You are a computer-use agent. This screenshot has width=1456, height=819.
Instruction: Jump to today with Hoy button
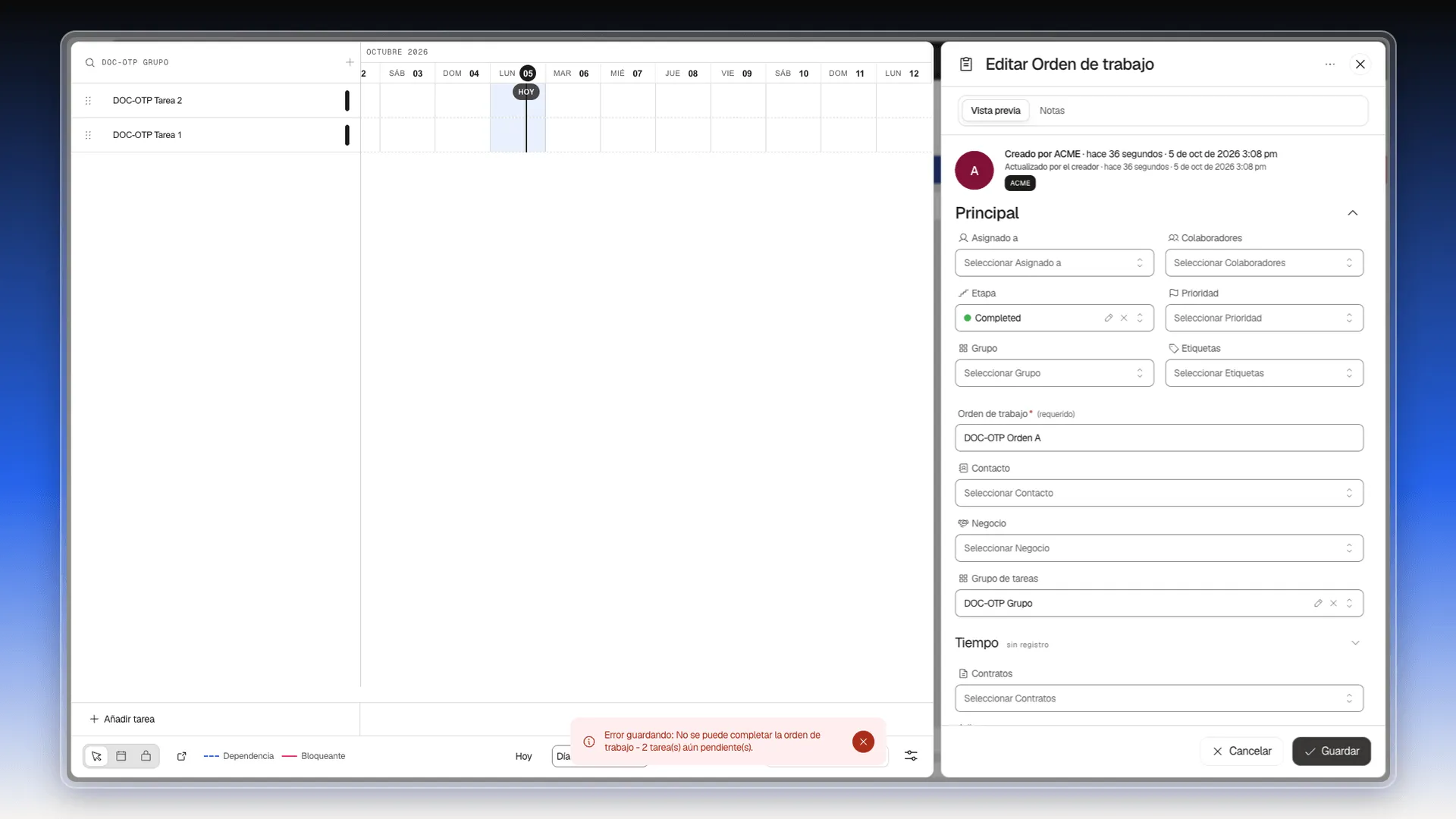coord(523,756)
